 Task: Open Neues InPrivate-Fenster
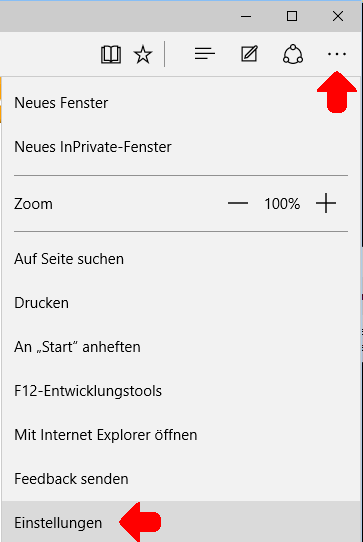tap(181, 147)
